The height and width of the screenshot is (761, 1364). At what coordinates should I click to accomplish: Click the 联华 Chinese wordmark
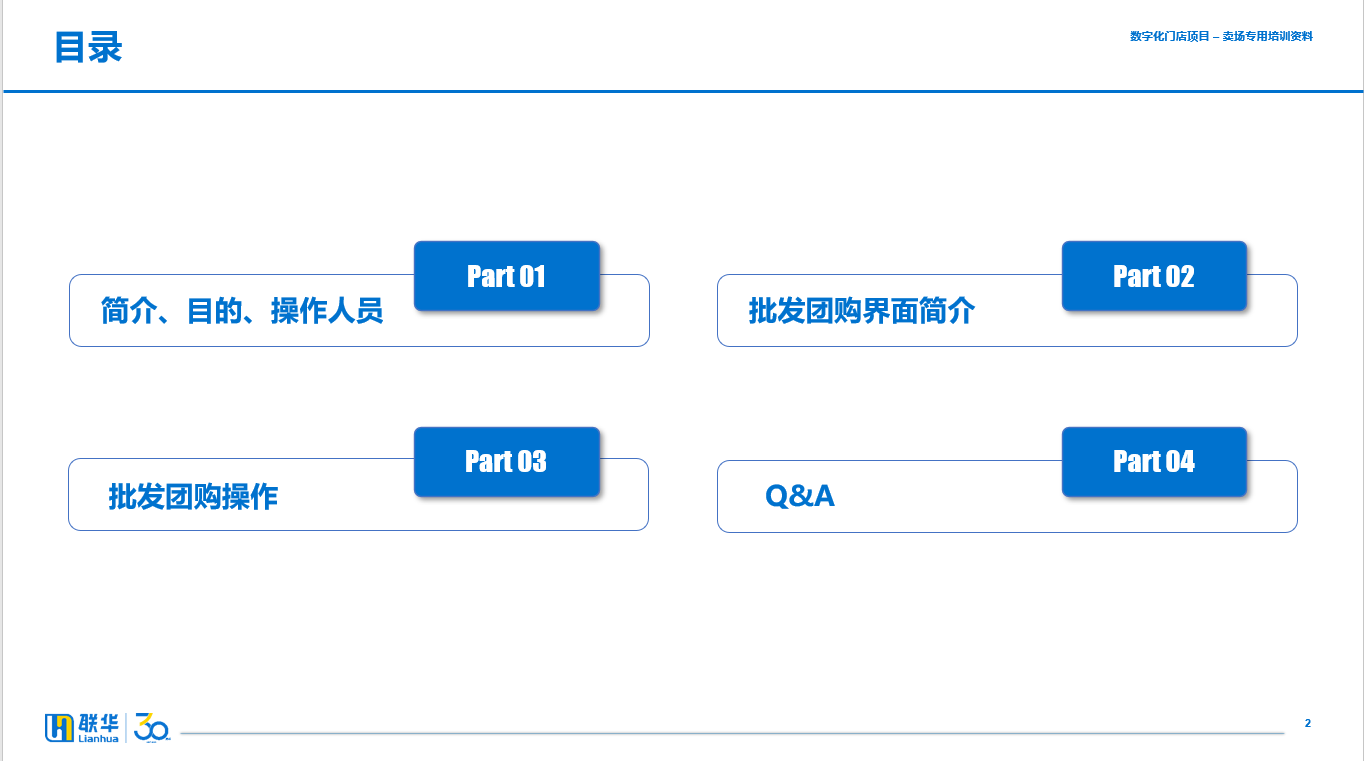(98, 723)
